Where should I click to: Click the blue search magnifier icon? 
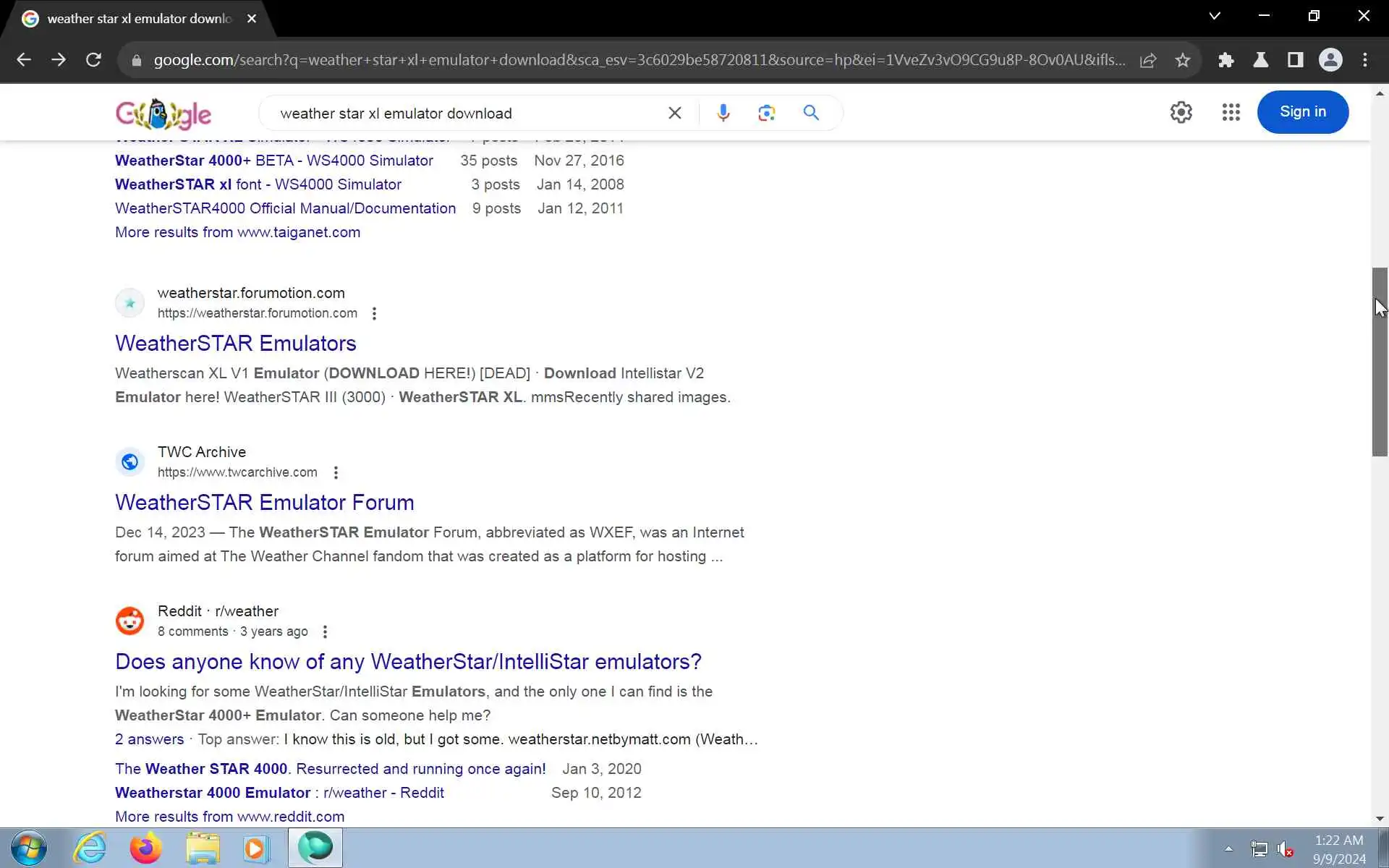[811, 113]
